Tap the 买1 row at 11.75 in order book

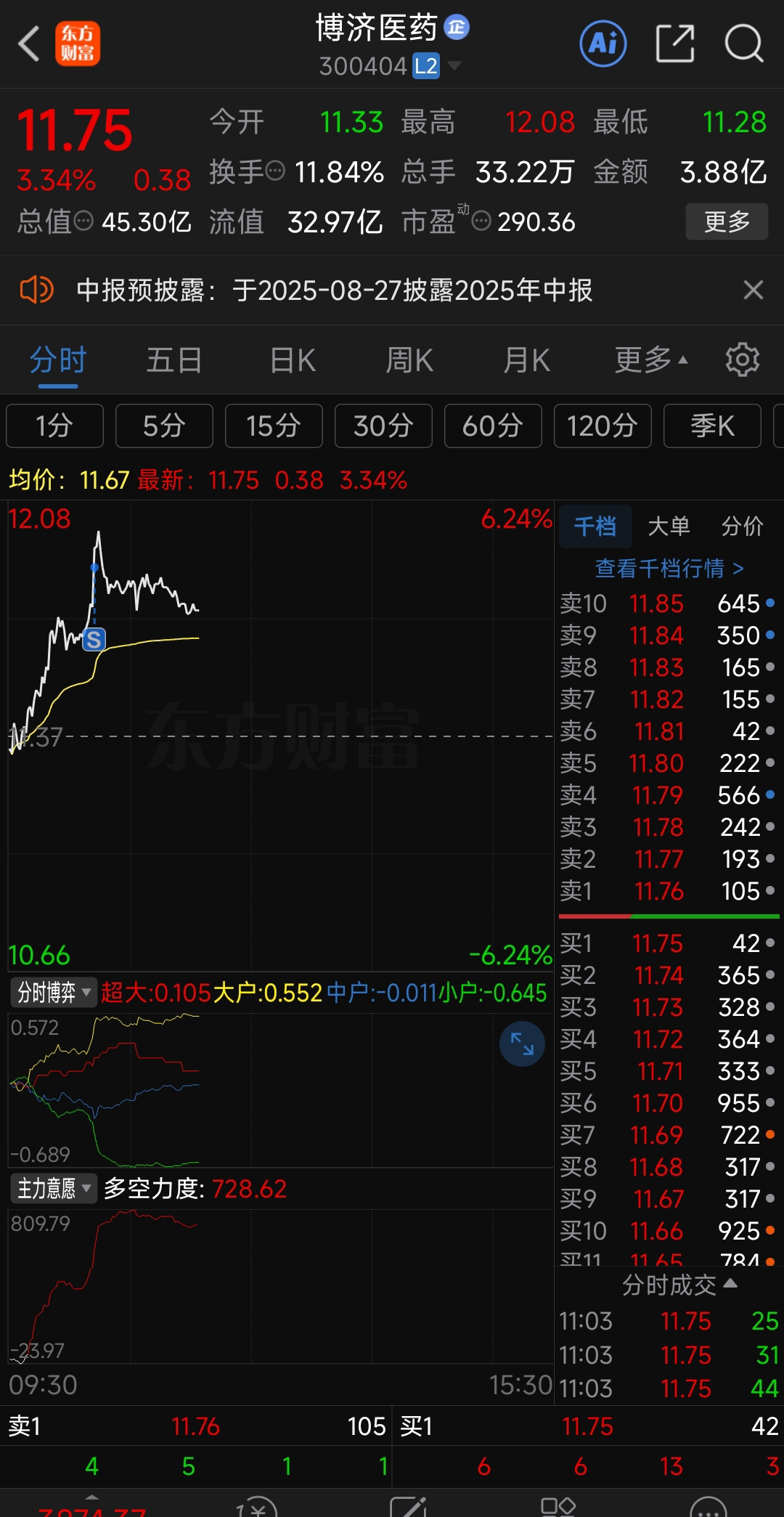668,943
